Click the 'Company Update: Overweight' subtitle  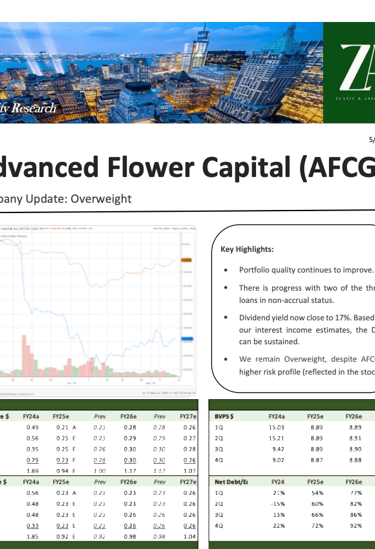[66, 199]
